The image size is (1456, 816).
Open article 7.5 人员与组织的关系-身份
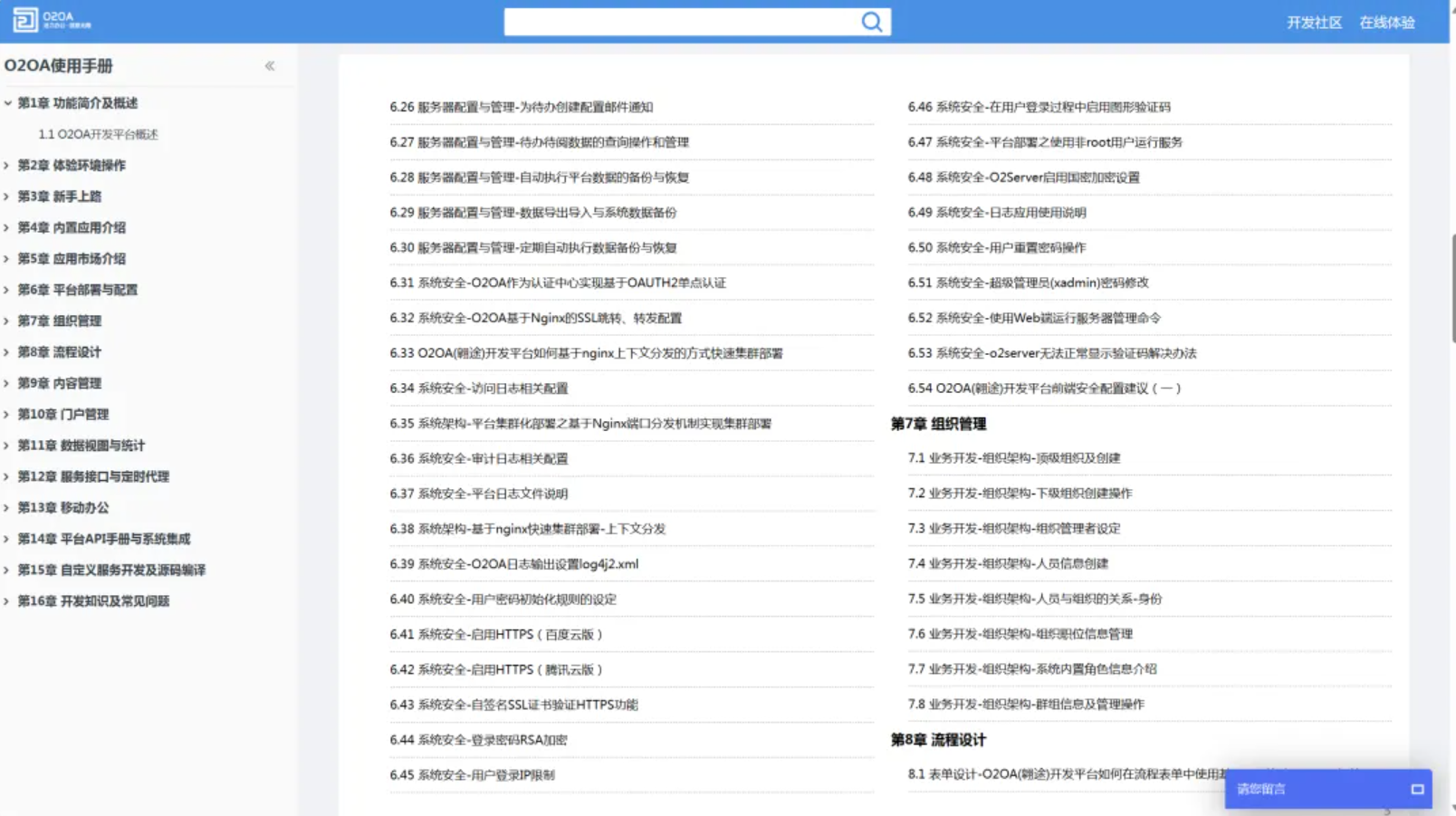[x=1035, y=600]
